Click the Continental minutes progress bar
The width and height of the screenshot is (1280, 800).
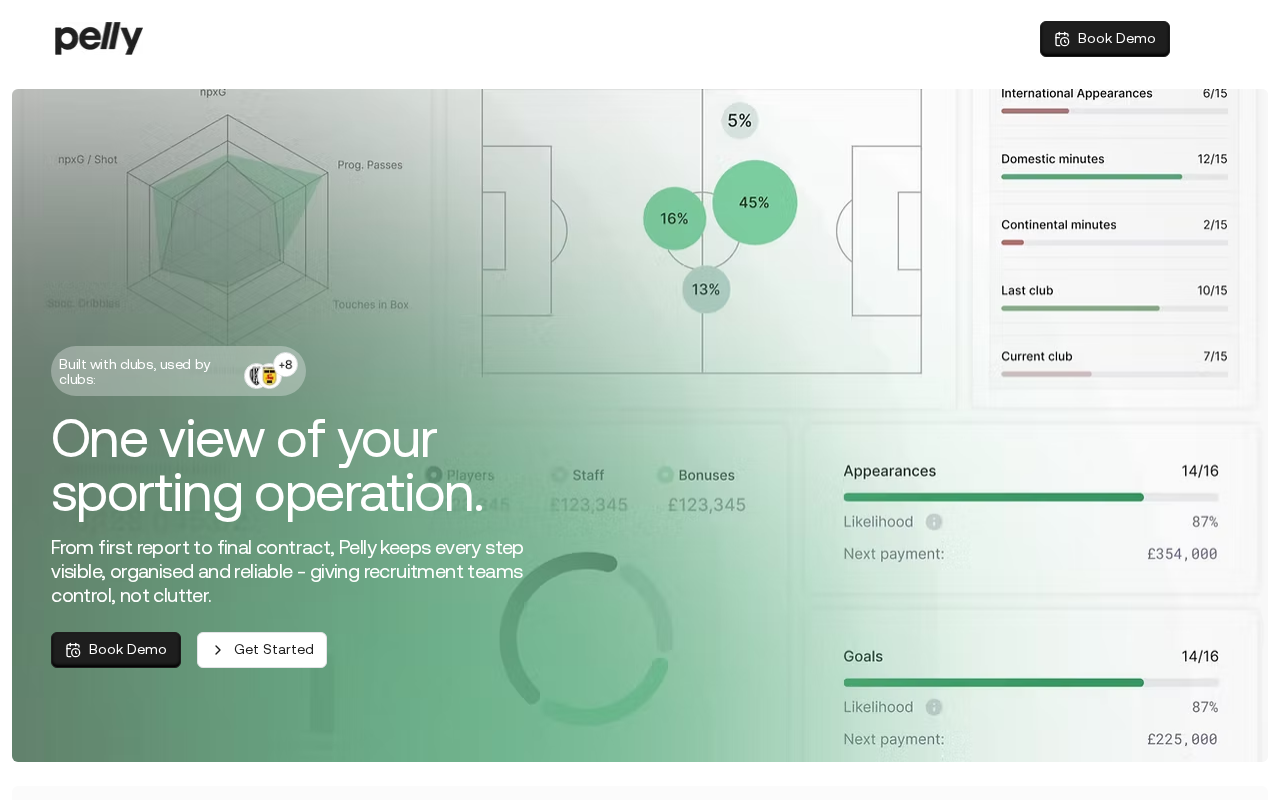click(x=1114, y=243)
